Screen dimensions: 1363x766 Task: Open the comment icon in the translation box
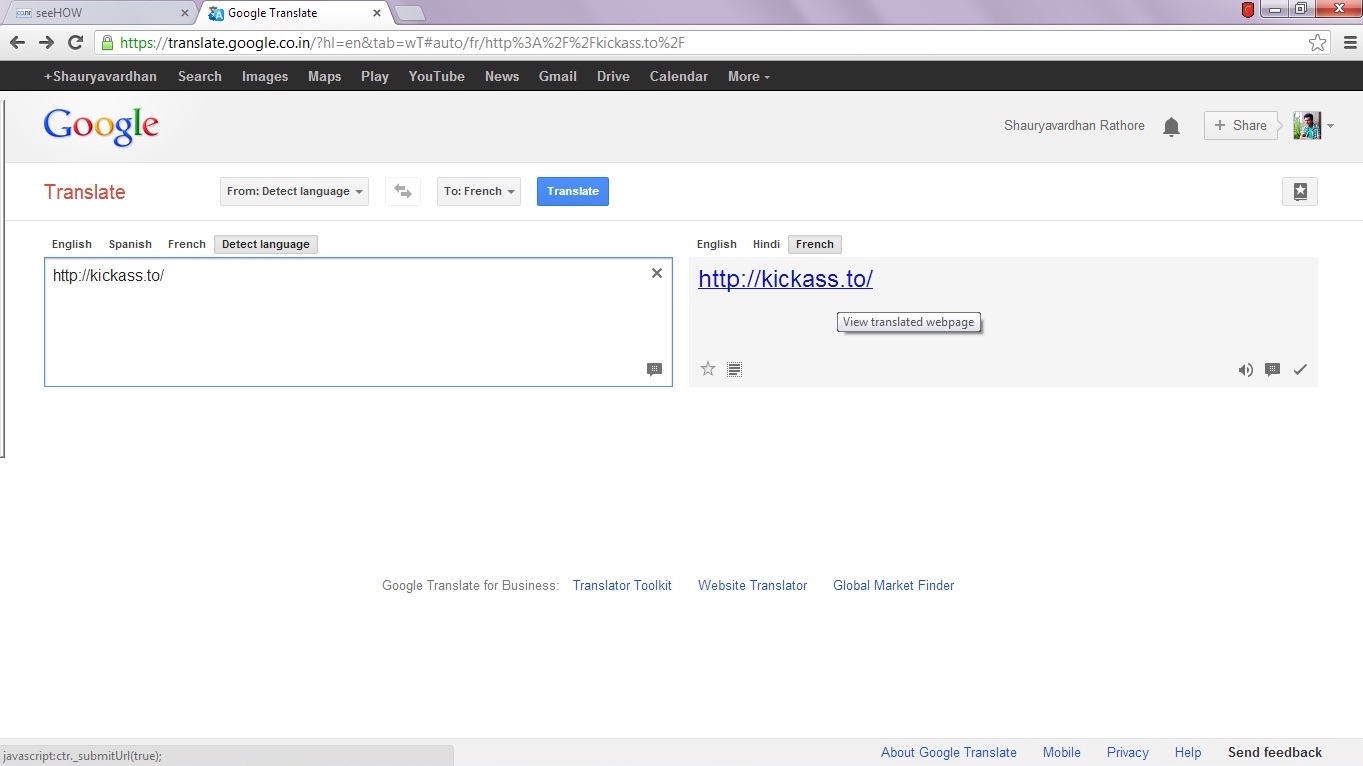click(x=1272, y=369)
